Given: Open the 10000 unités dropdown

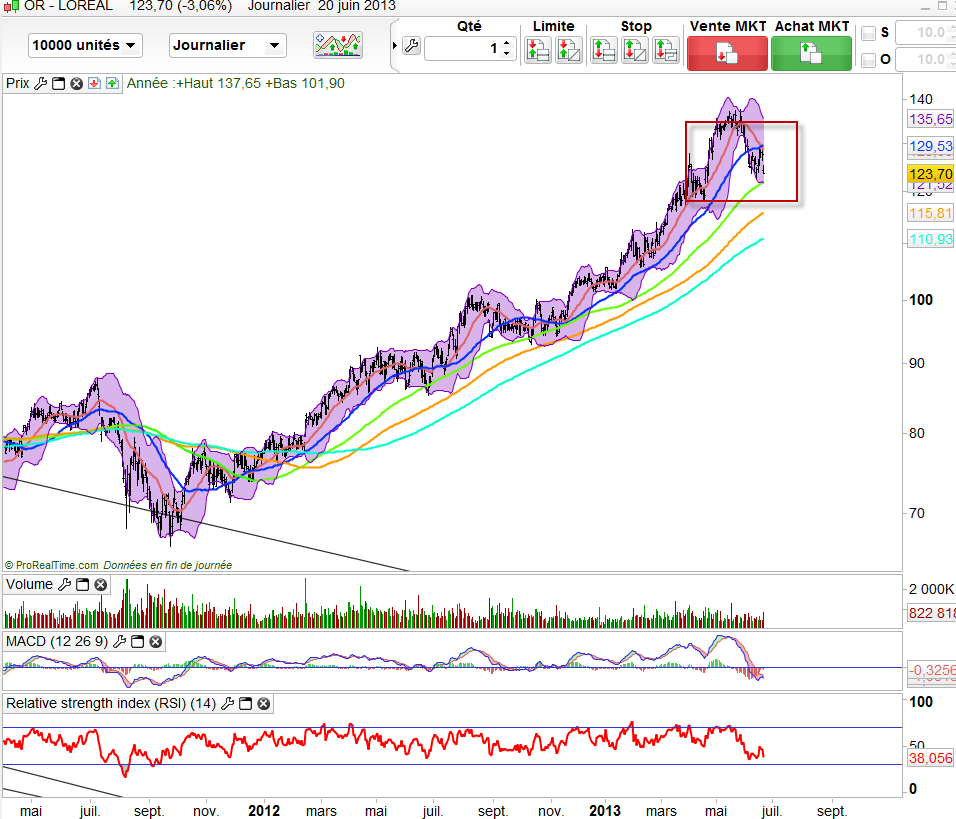Looking at the screenshot, I should (x=85, y=45).
